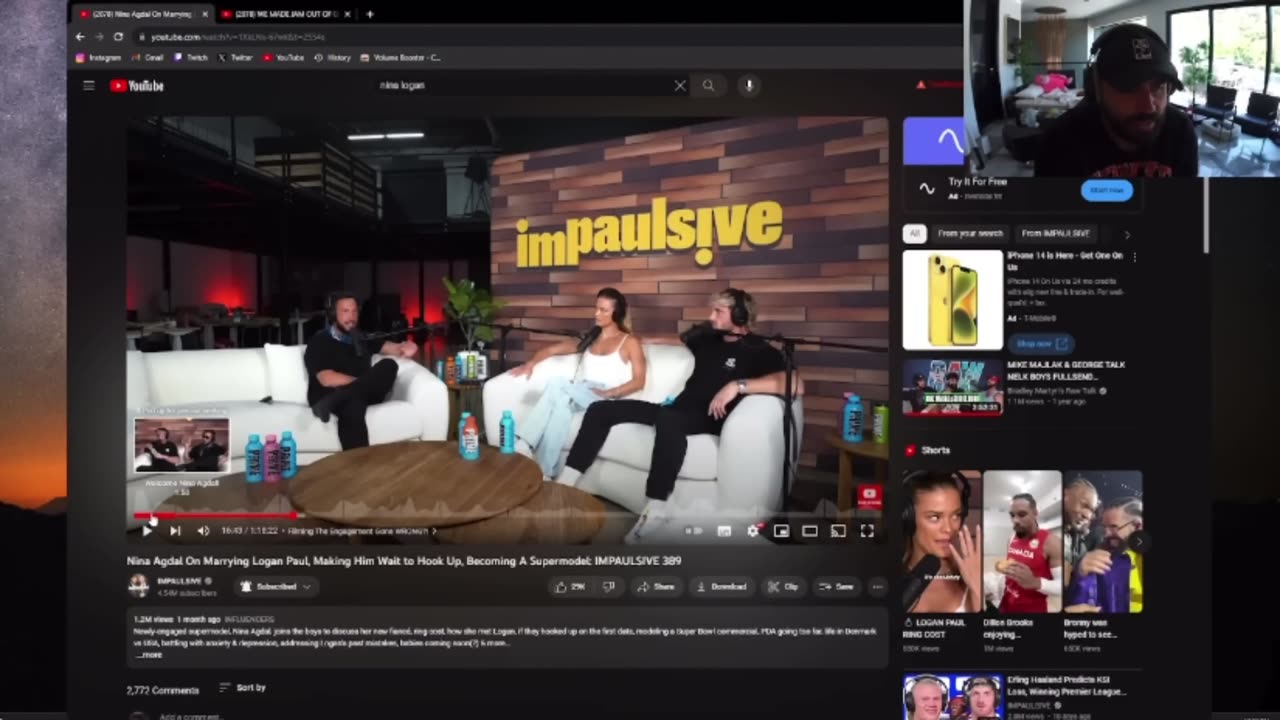Switch to theater mode
The width and height of the screenshot is (1280, 720).
(810, 531)
